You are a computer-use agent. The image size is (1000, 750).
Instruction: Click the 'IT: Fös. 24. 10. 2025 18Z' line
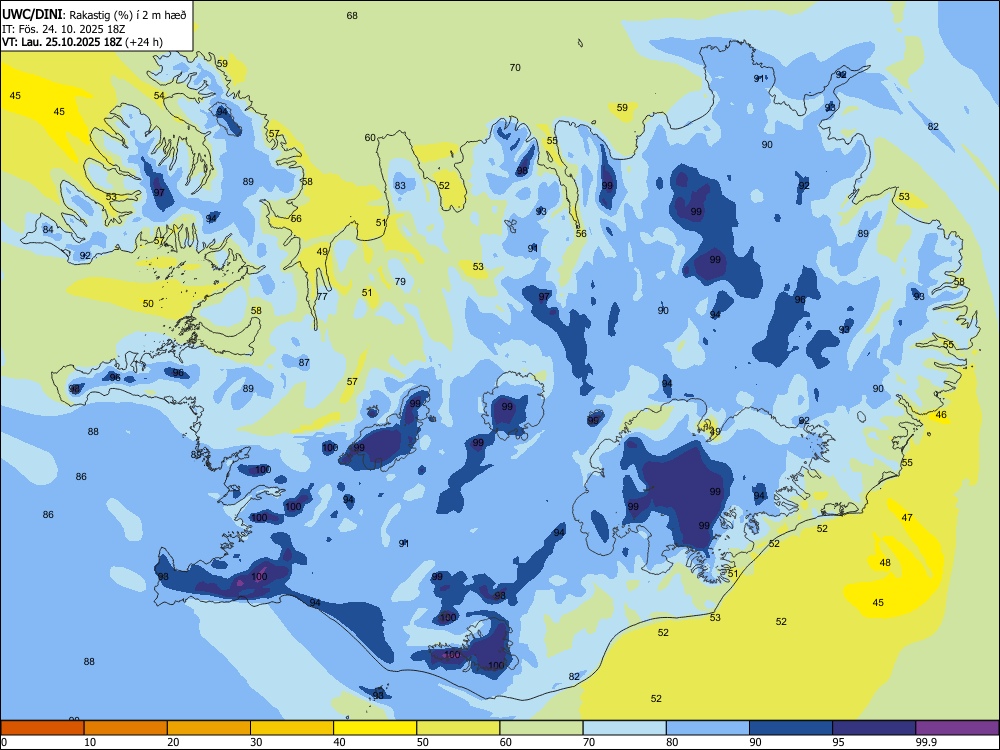63,29
